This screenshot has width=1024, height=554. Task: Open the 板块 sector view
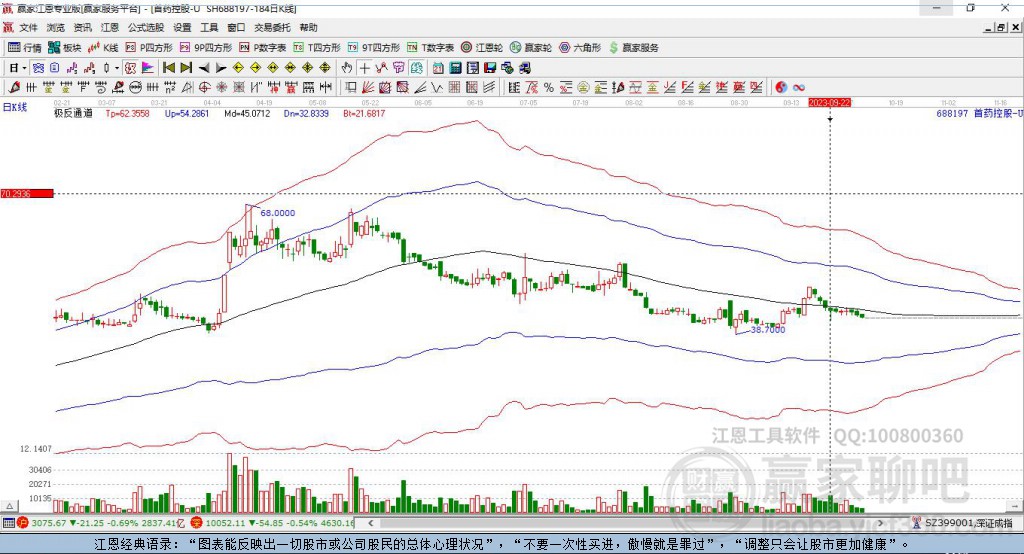(x=64, y=48)
